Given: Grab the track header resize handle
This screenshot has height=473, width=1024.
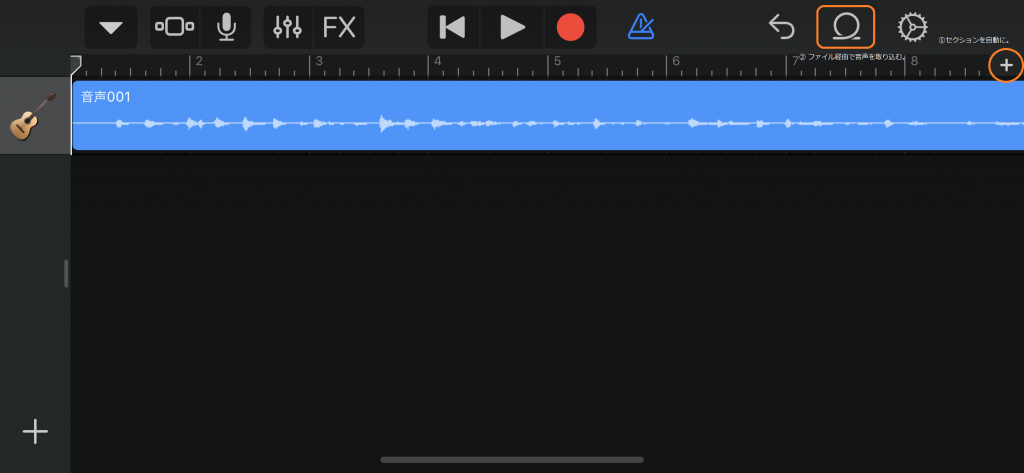Looking at the screenshot, I should pos(66,273).
